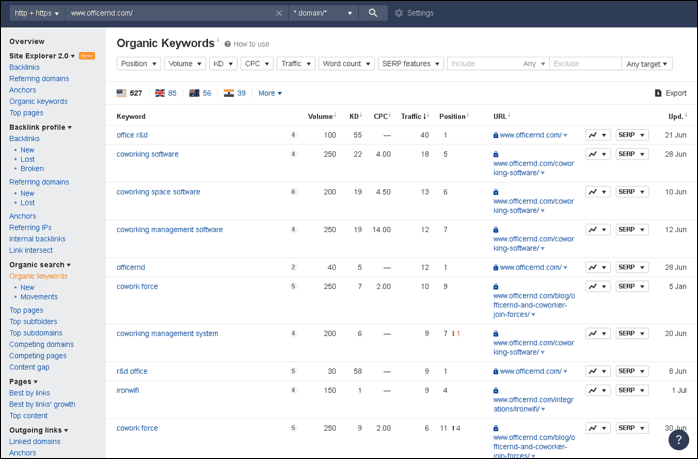
Task: Open the *.domain/* mode dropdown
Action: [323, 13]
